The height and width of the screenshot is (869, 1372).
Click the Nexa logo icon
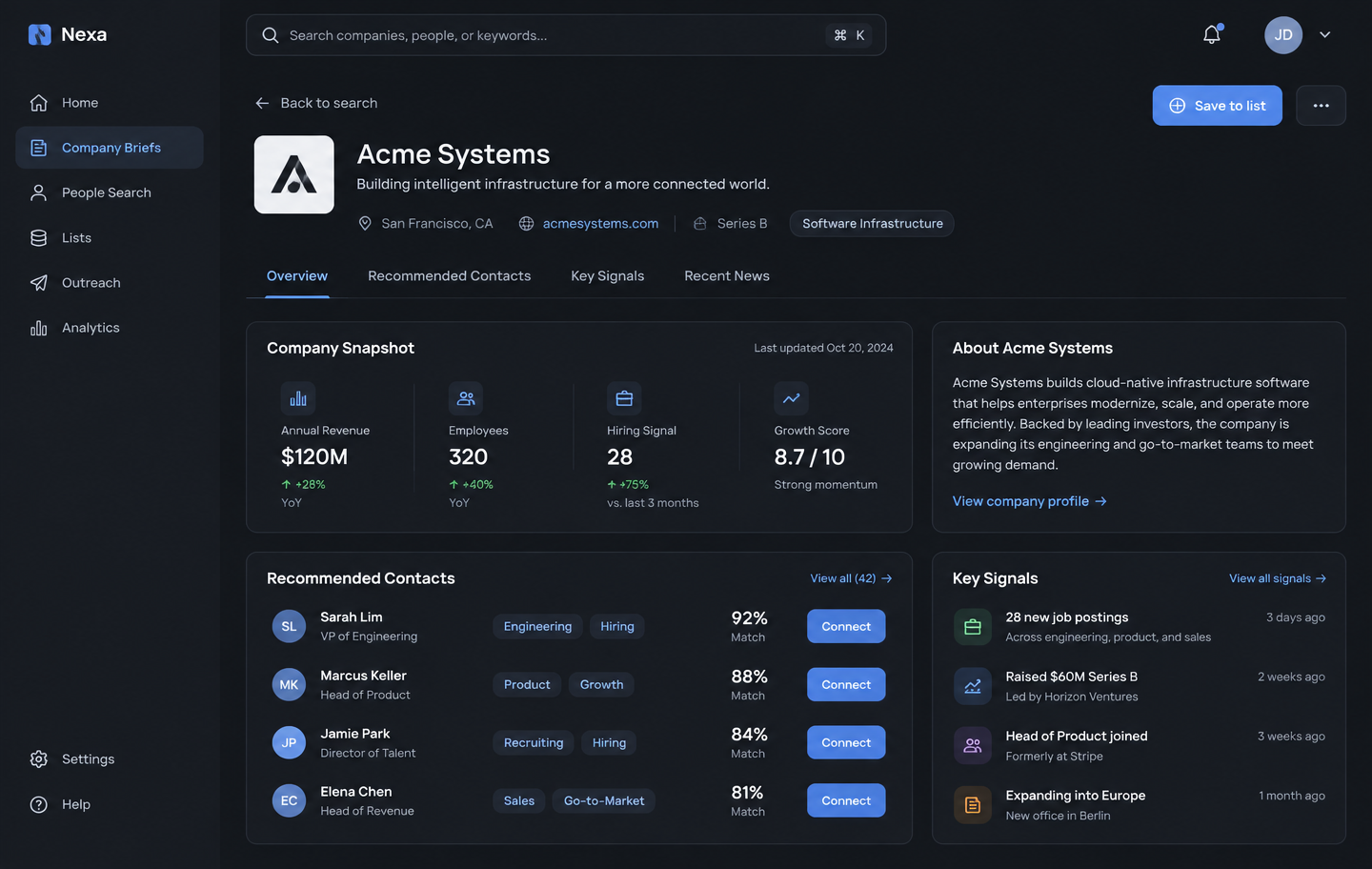tap(39, 35)
